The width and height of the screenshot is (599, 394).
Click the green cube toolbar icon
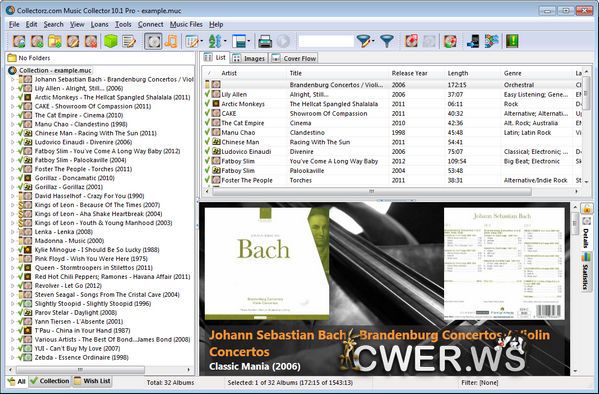[x=111, y=41]
